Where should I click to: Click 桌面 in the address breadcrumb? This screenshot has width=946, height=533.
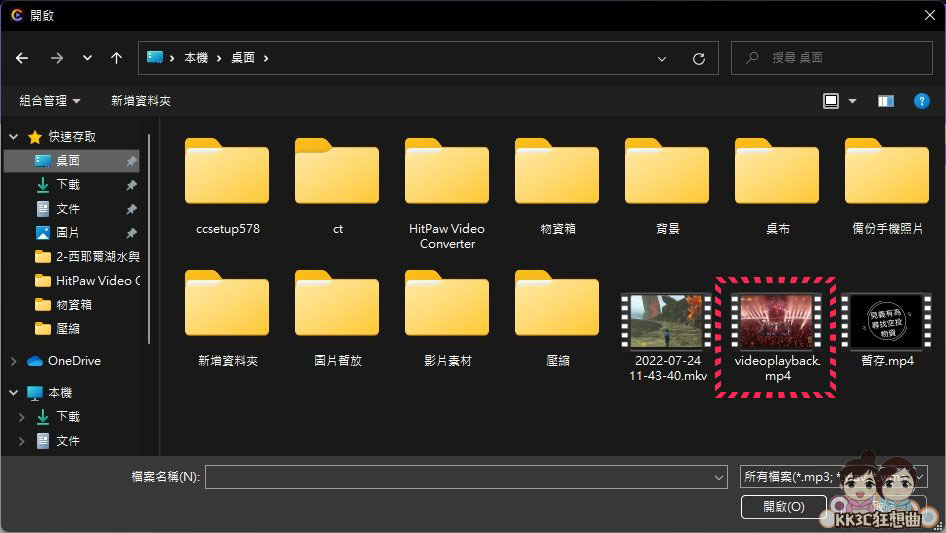243,58
